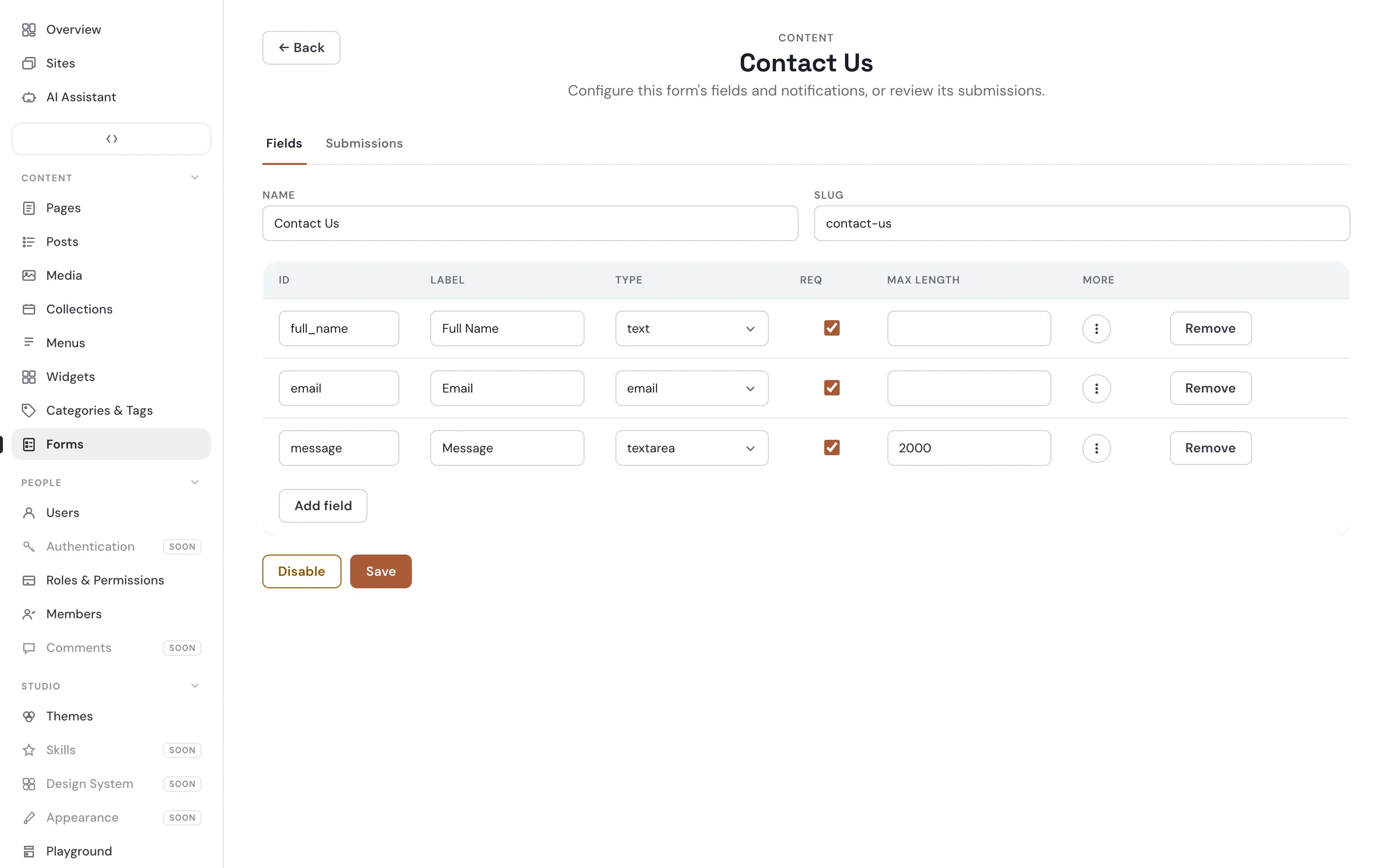Switch to the Submissions tab
The height and width of the screenshot is (868, 1389).
point(364,144)
